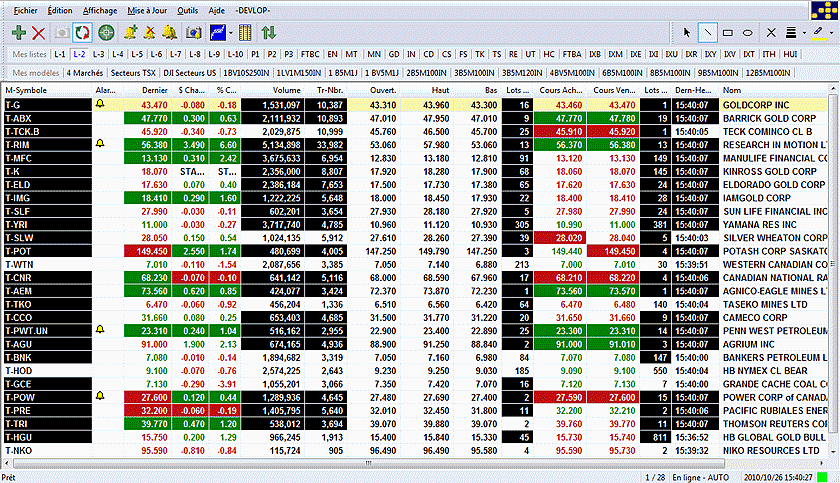Expand the highlighter color dropdown arrow

click(x=830, y=32)
